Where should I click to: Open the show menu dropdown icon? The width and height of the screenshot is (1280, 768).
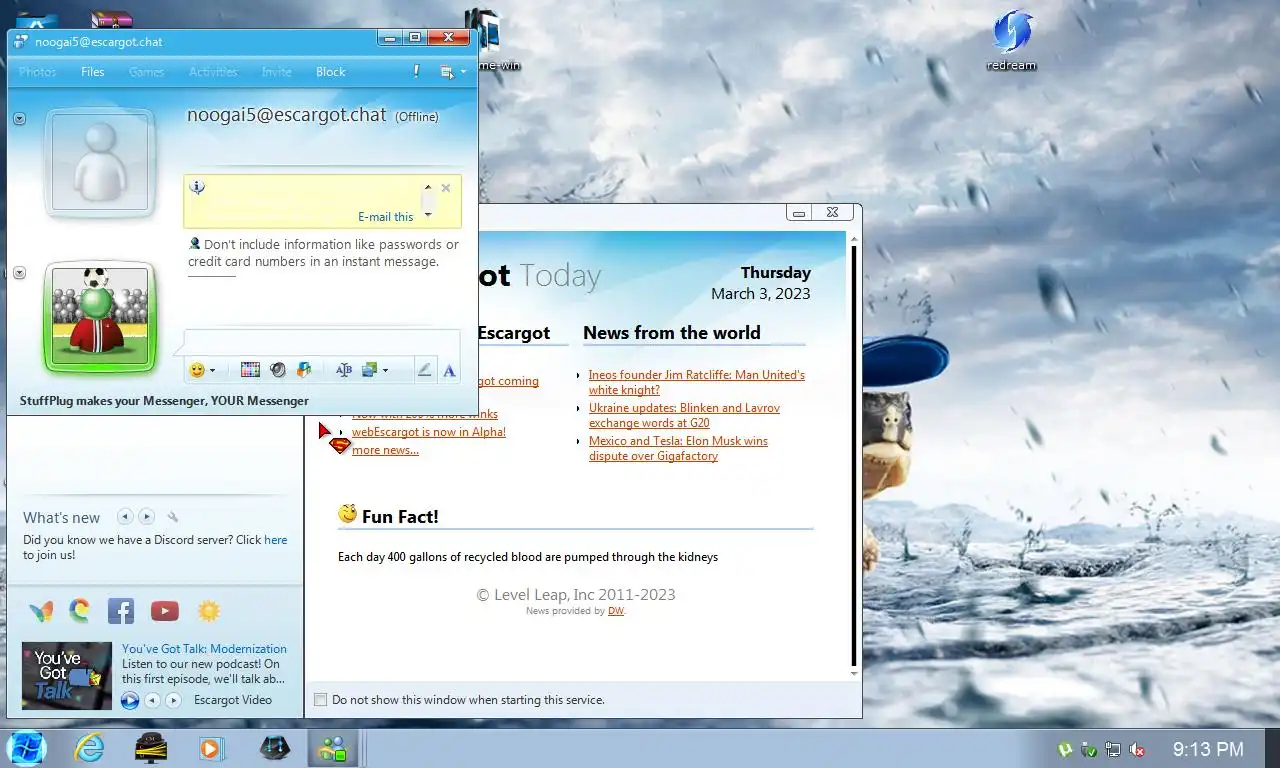(453, 72)
